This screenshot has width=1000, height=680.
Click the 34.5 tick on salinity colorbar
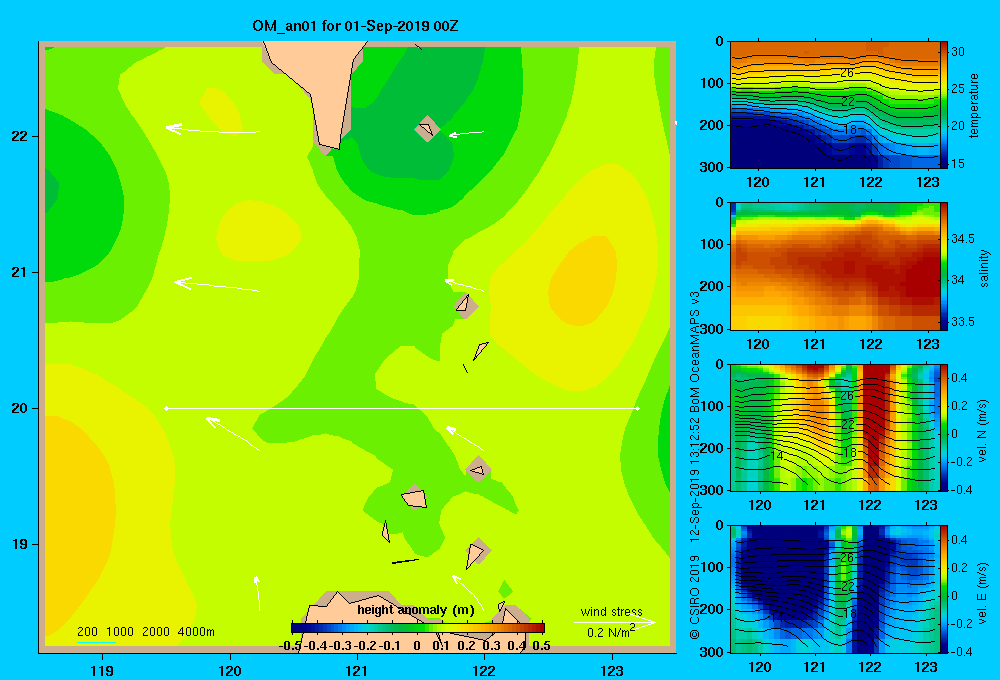(963, 238)
